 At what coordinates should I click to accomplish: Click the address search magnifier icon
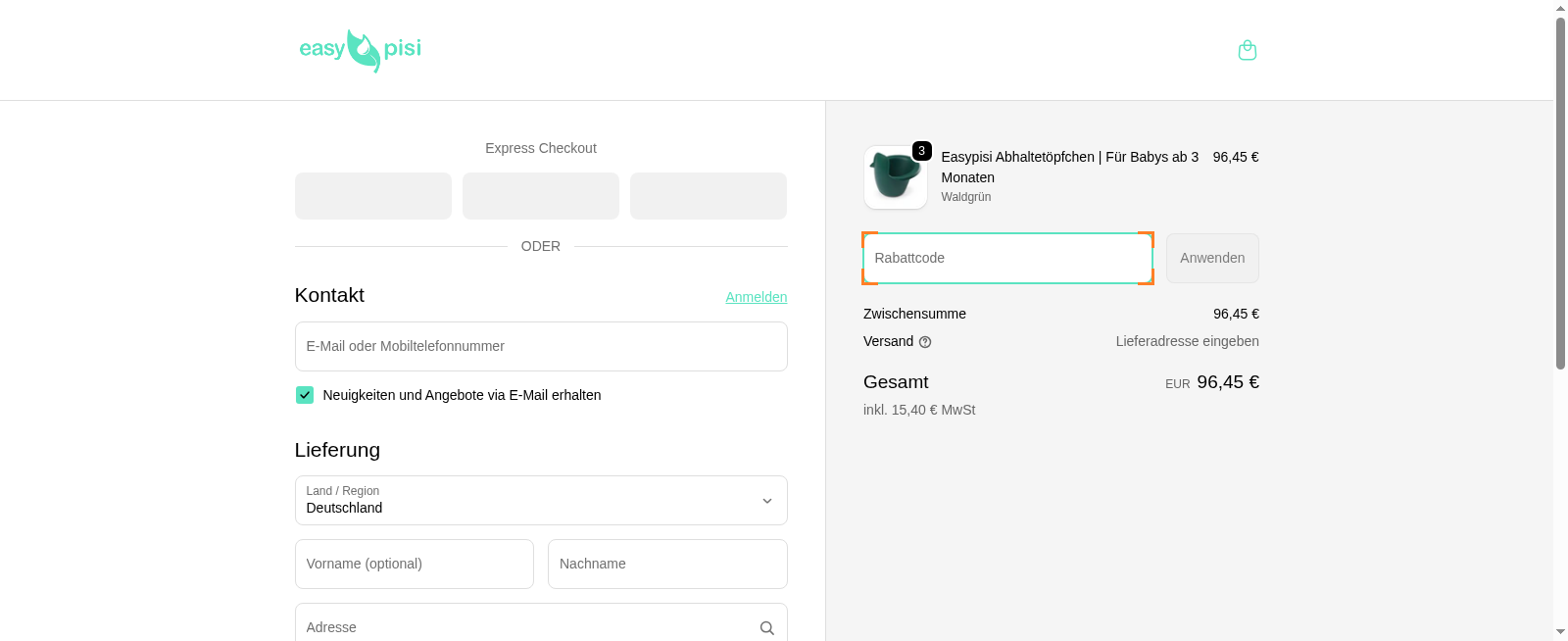coord(766,628)
